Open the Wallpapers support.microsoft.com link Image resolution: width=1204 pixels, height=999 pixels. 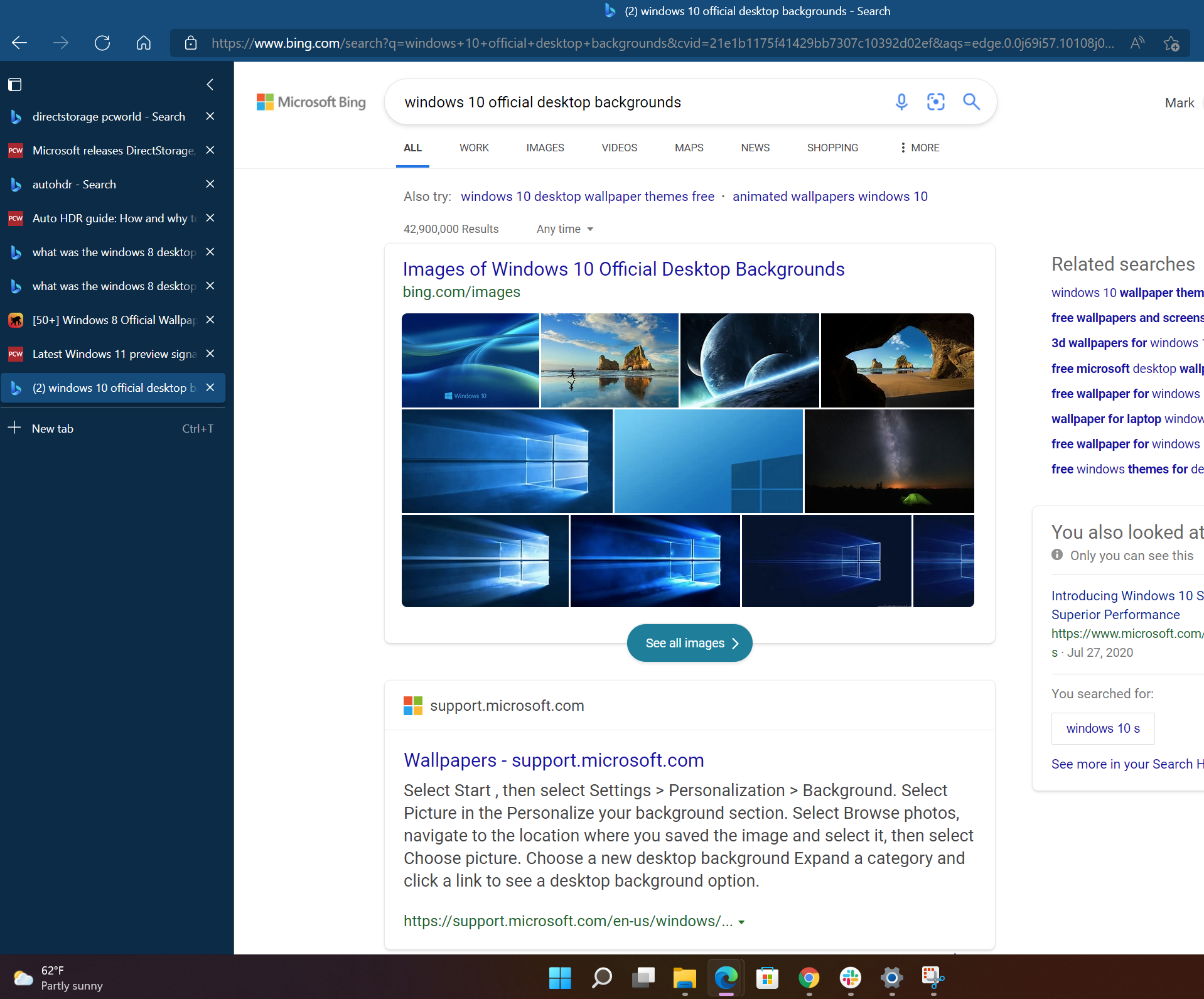553,760
